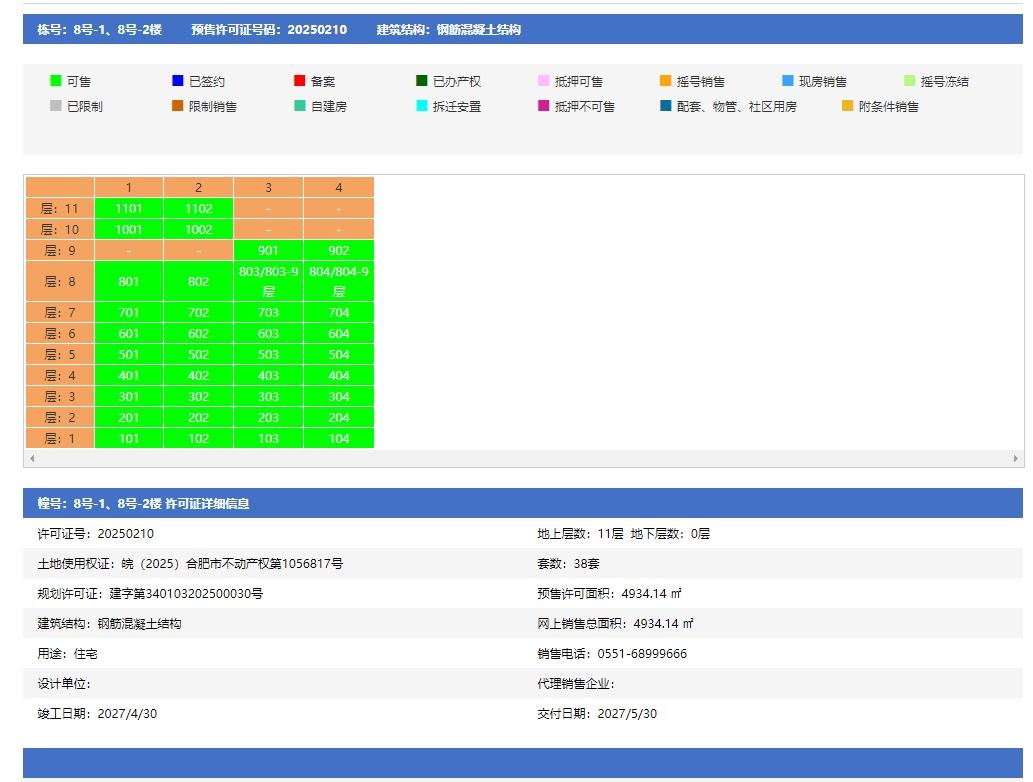
Task: Click the teal 自建房 legend swatch
Action: point(299,105)
